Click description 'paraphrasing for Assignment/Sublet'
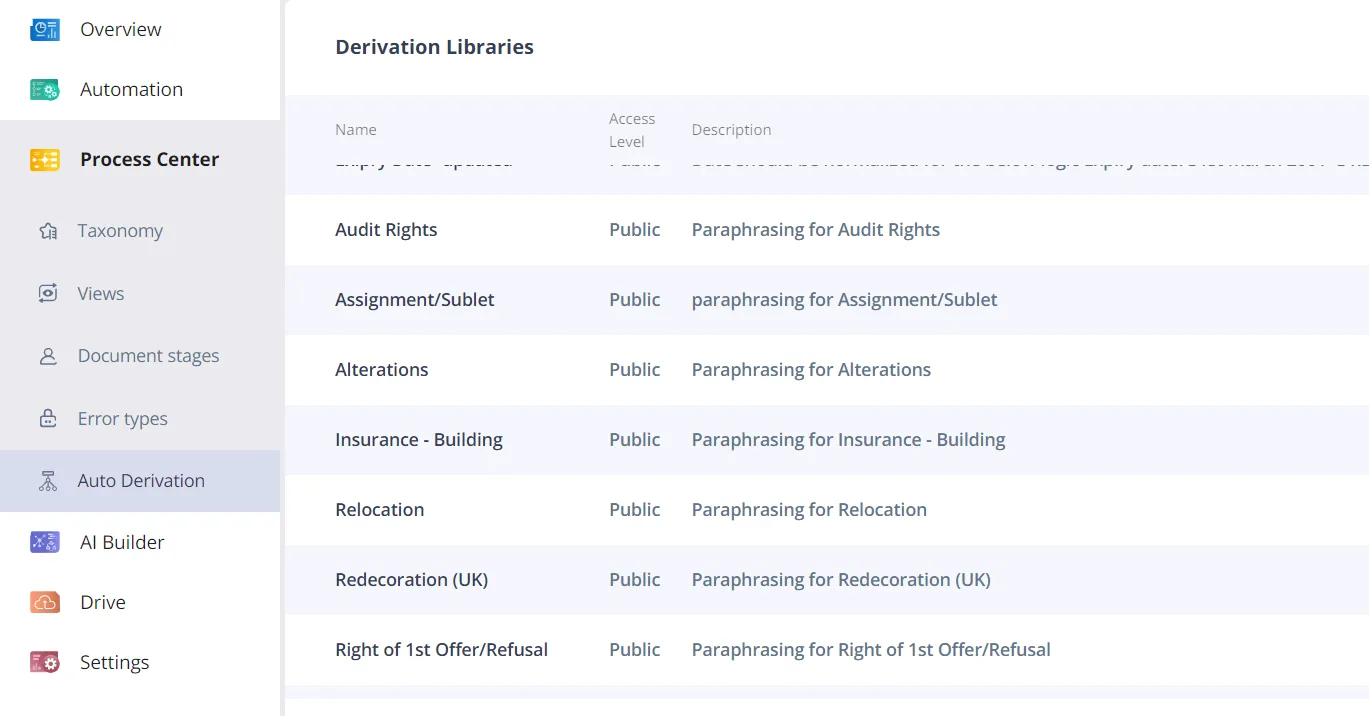 (x=845, y=300)
